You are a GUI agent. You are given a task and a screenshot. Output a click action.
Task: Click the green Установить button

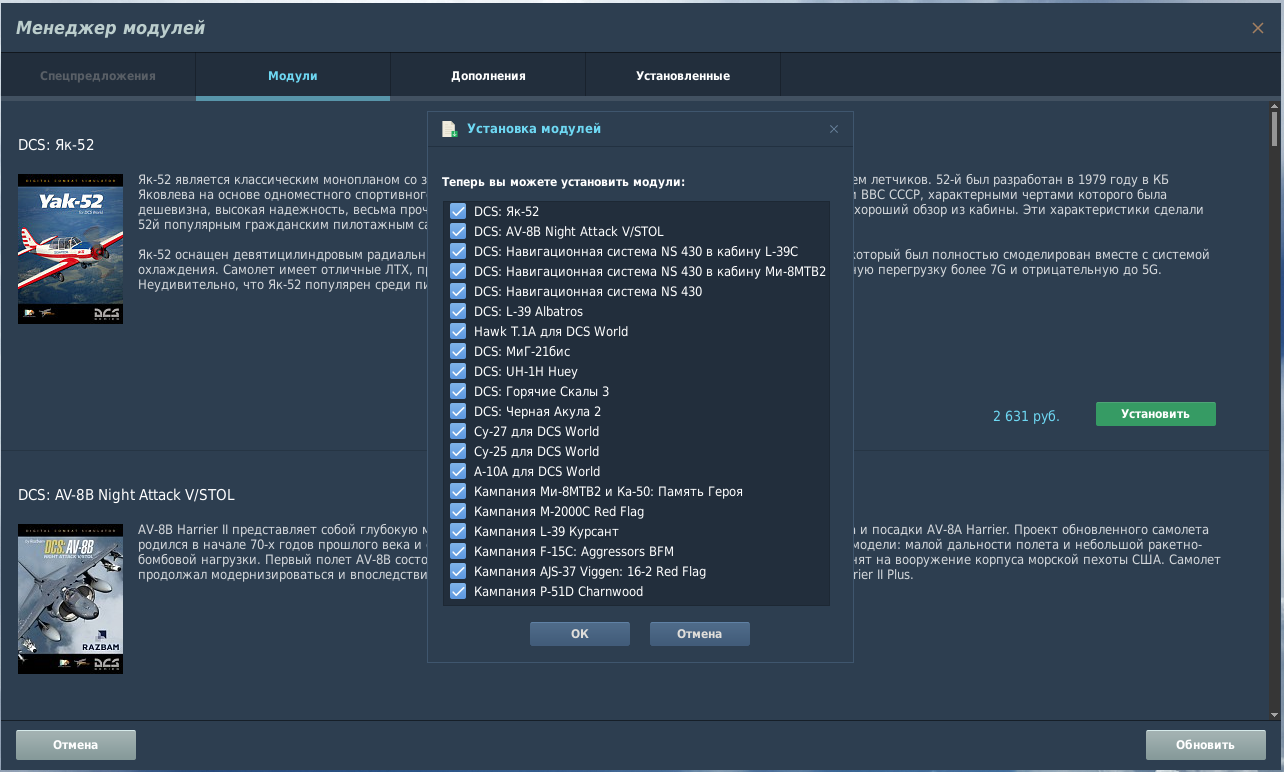[x=1155, y=414]
